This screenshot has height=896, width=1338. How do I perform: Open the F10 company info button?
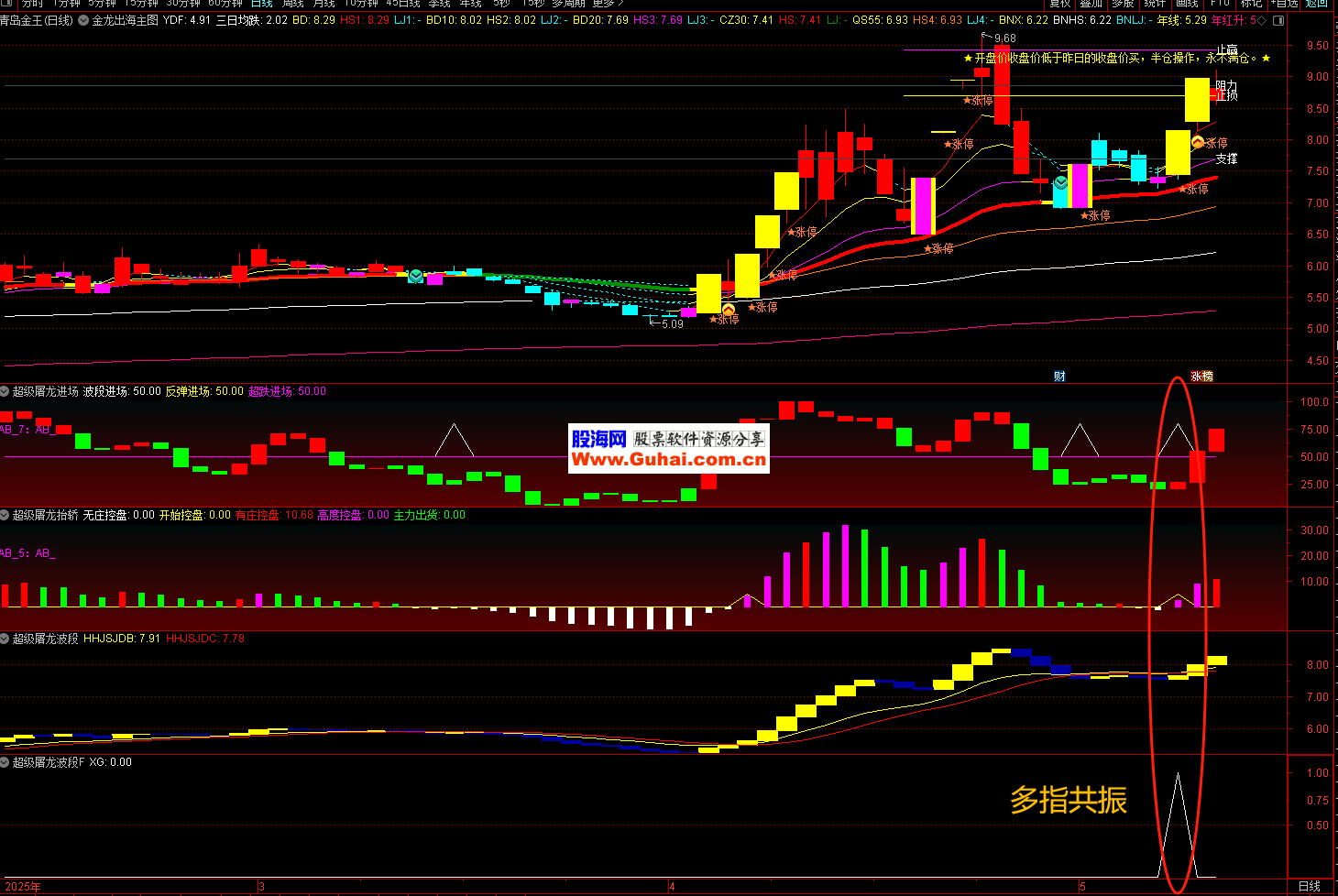coord(1221,4)
